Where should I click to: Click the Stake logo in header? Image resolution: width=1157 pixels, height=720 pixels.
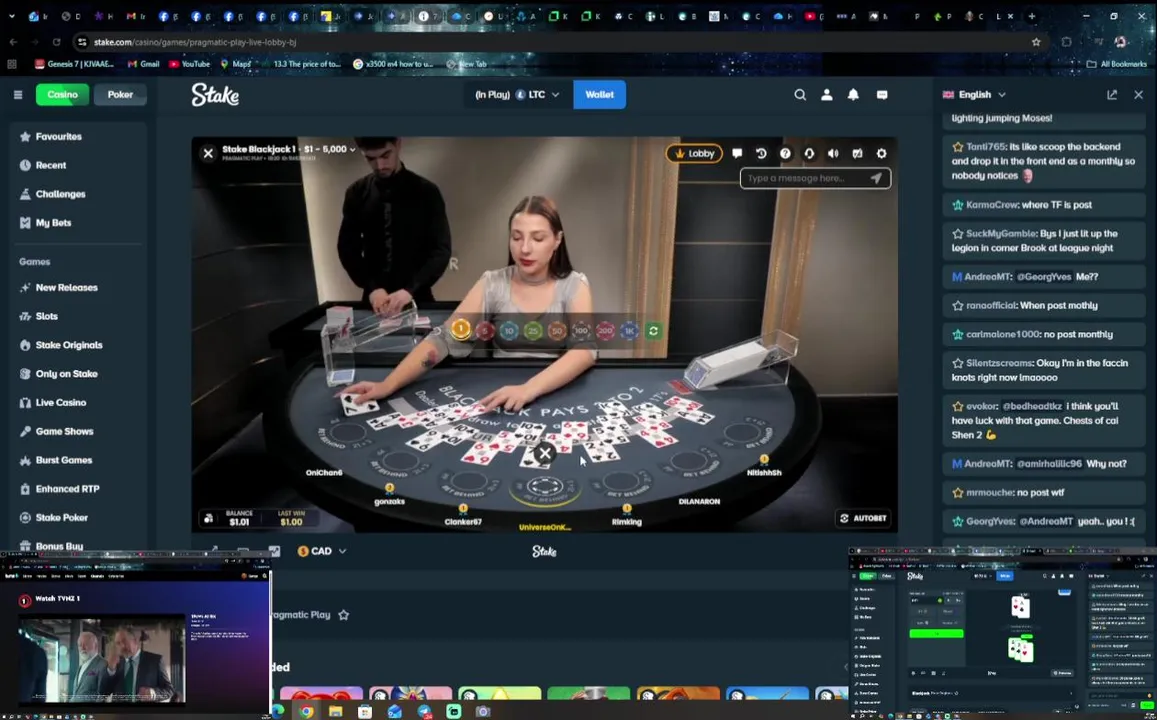pos(215,94)
